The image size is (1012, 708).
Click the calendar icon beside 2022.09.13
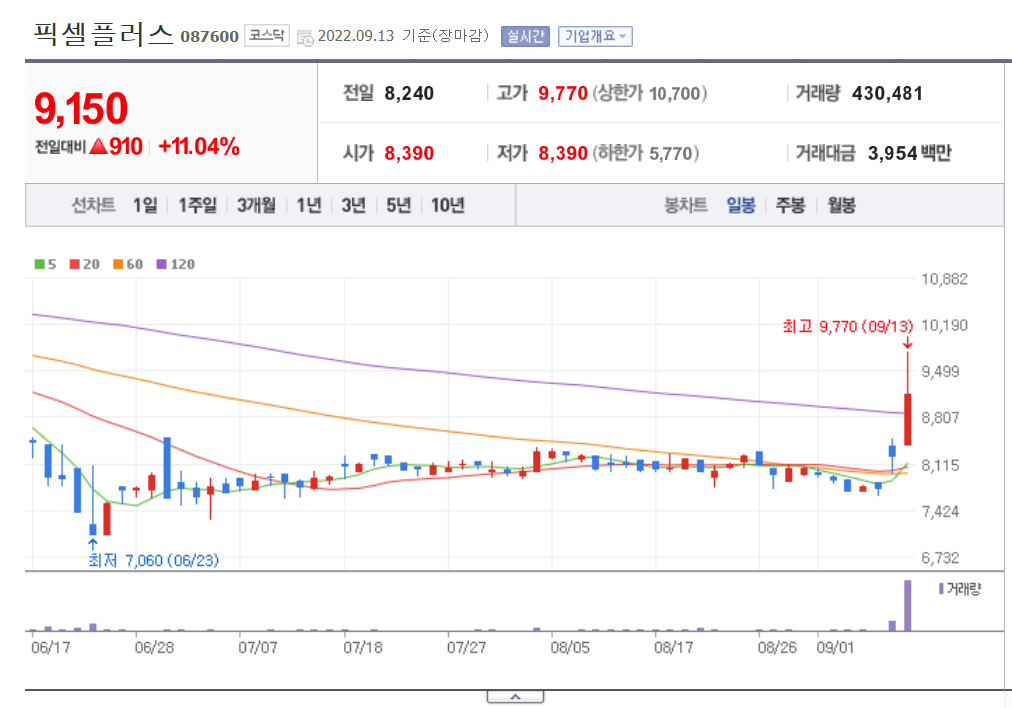(x=305, y=38)
